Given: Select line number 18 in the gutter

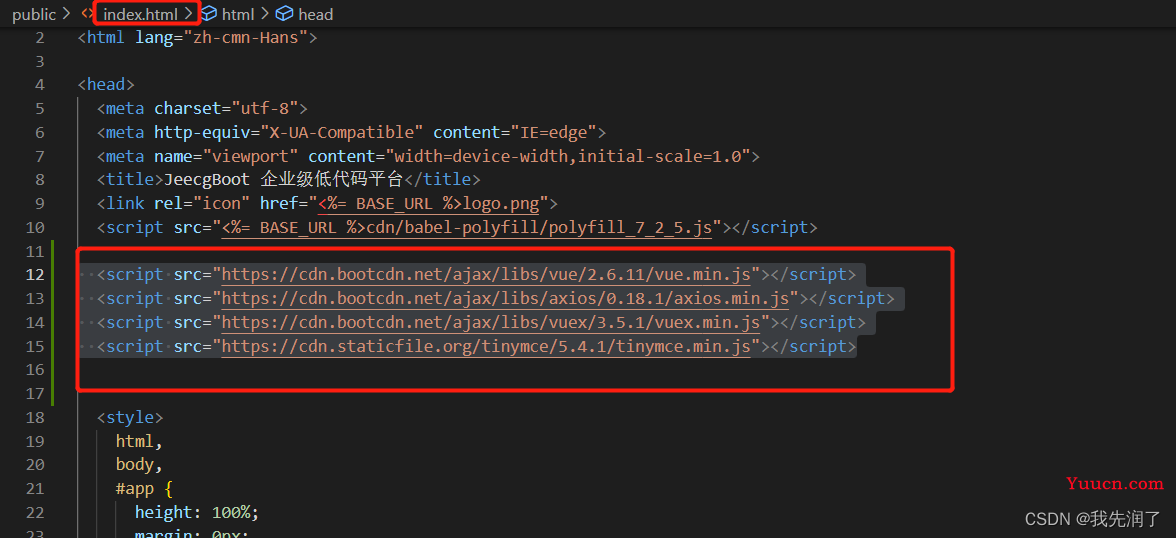Looking at the screenshot, I should tap(35, 418).
